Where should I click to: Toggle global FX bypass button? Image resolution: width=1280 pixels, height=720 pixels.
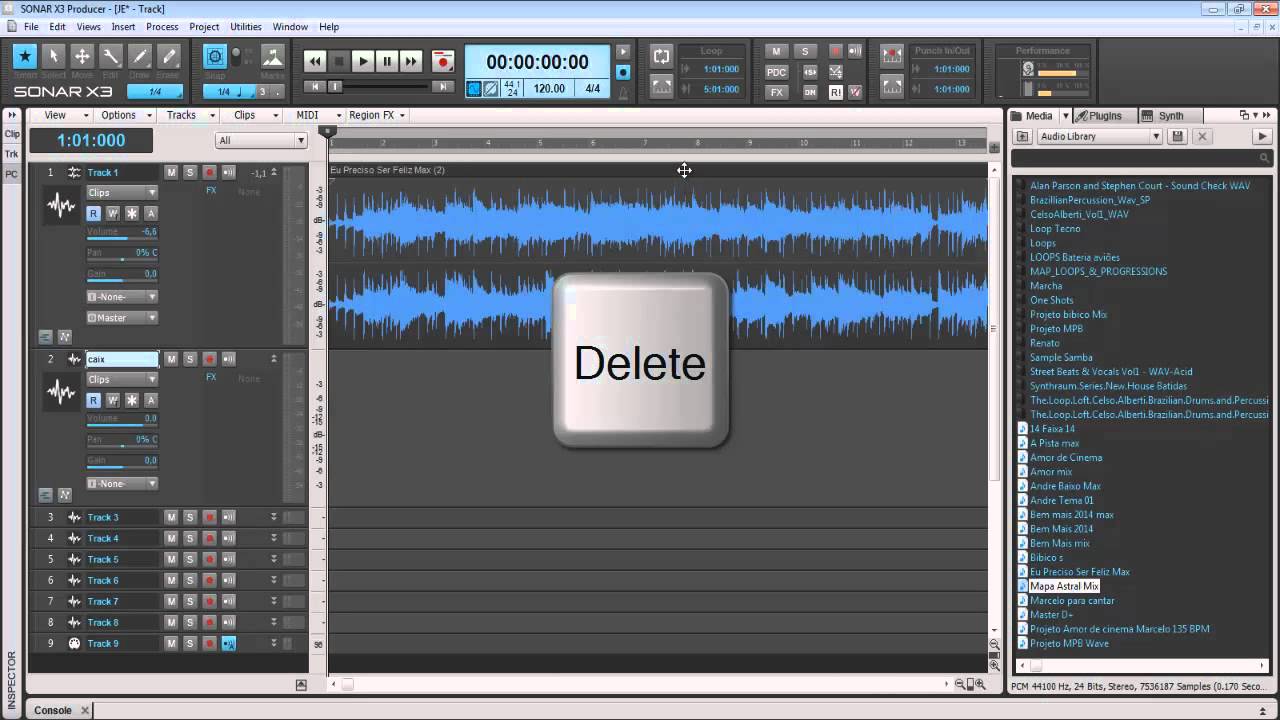coord(776,92)
